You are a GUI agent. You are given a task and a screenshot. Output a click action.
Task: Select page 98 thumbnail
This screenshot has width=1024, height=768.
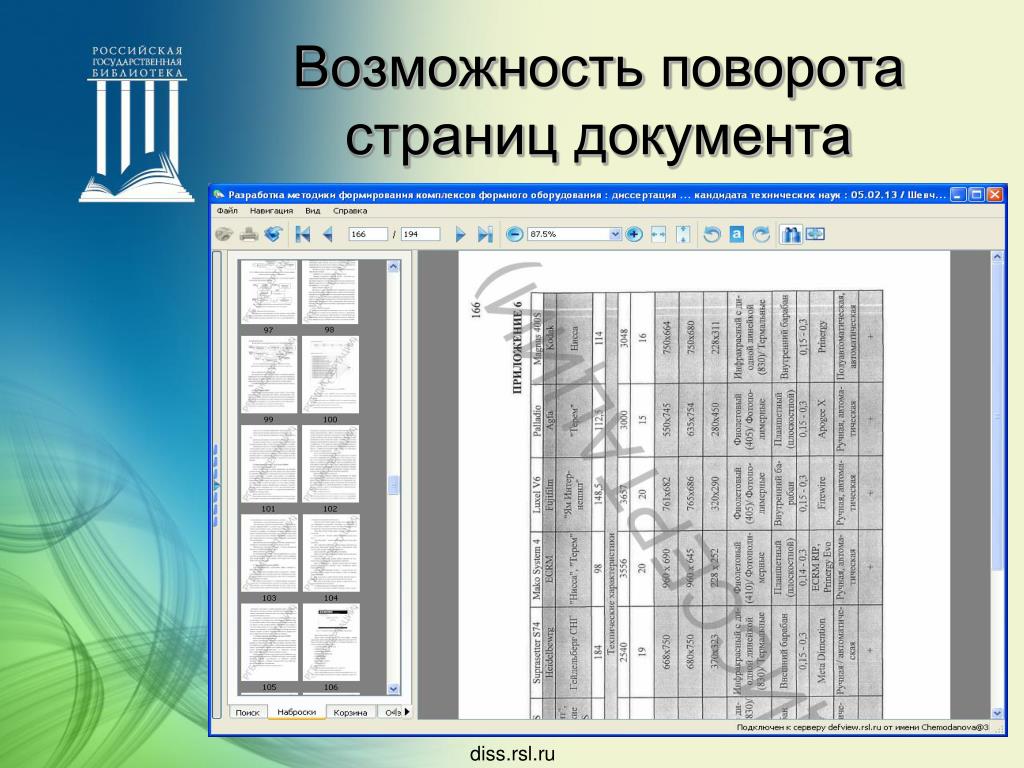[x=330, y=291]
